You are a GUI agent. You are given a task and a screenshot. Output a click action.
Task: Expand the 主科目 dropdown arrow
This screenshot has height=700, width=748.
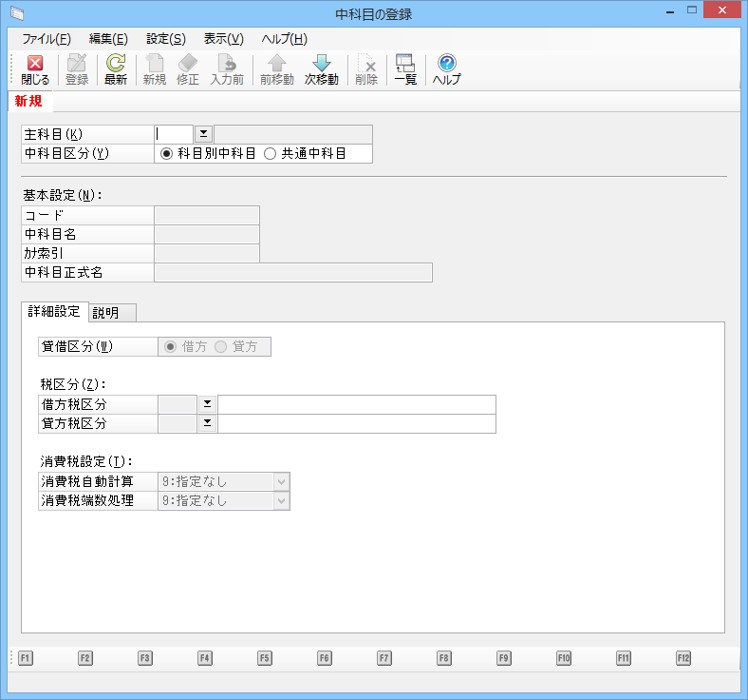(203, 134)
